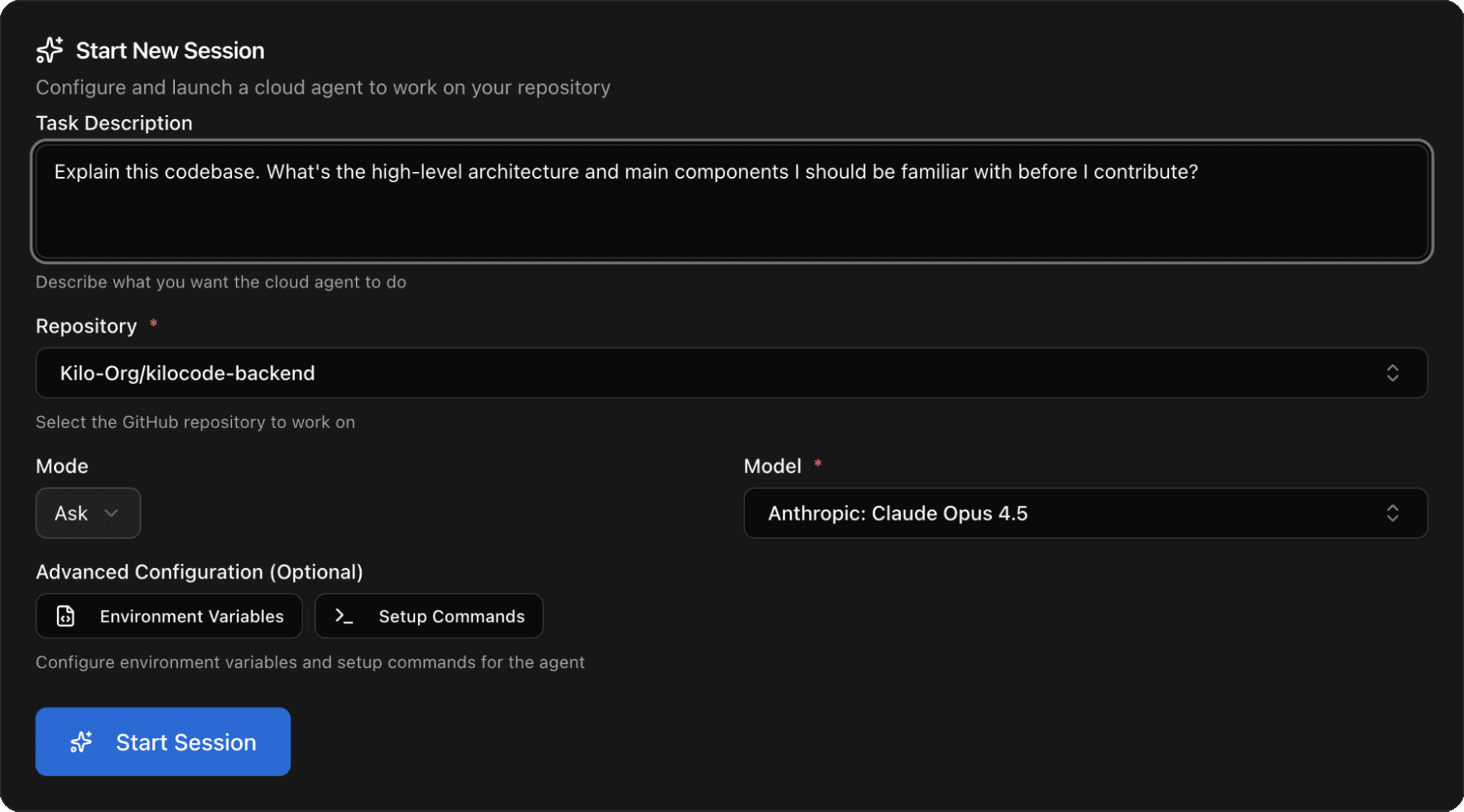Image resolution: width=1464 pixels, height=812 pixels.
Task: Click the chevron on the Repository selector
Action: [1393, 373]
